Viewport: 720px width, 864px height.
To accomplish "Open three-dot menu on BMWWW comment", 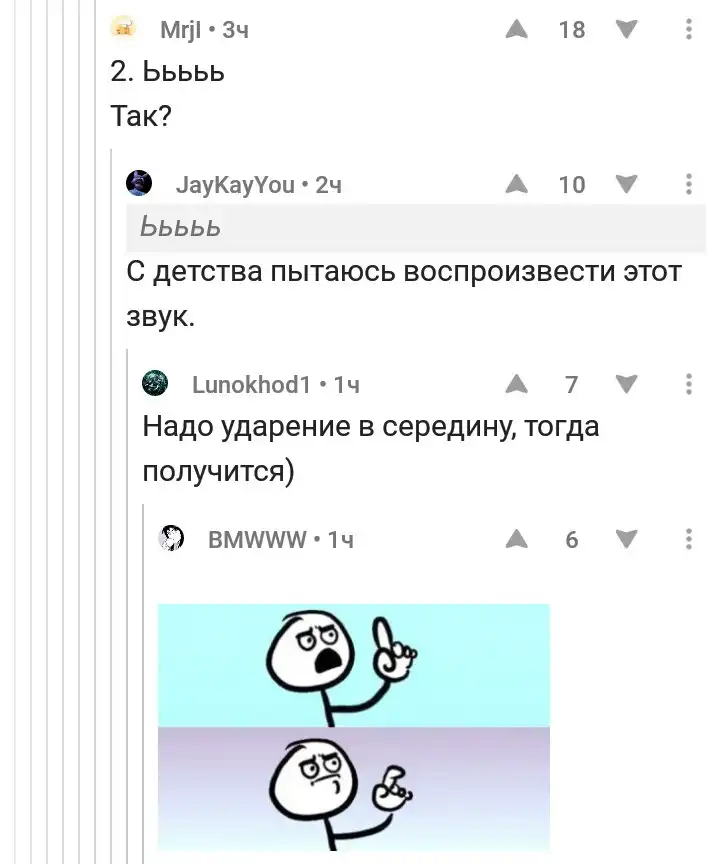I will [688, 539].
